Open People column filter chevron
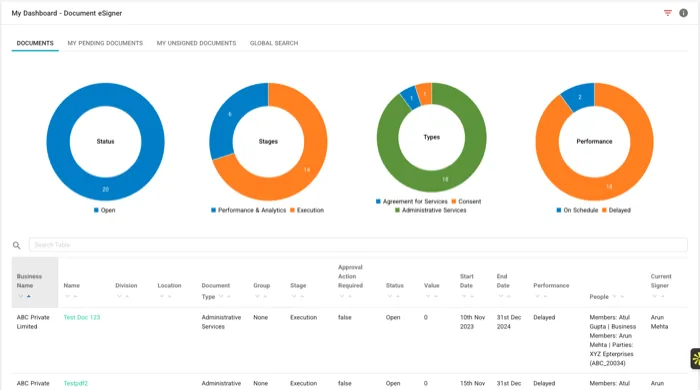Image resolution: width=700 pixels, height=390 pixels. point(614,296)
